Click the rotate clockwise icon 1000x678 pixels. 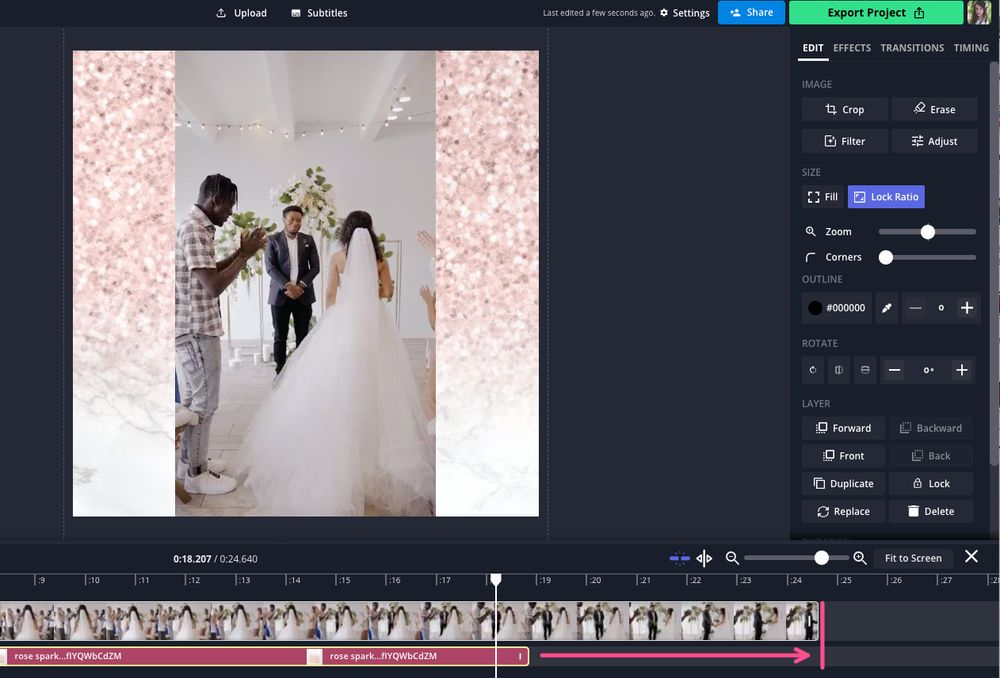(x=813, y=370)
